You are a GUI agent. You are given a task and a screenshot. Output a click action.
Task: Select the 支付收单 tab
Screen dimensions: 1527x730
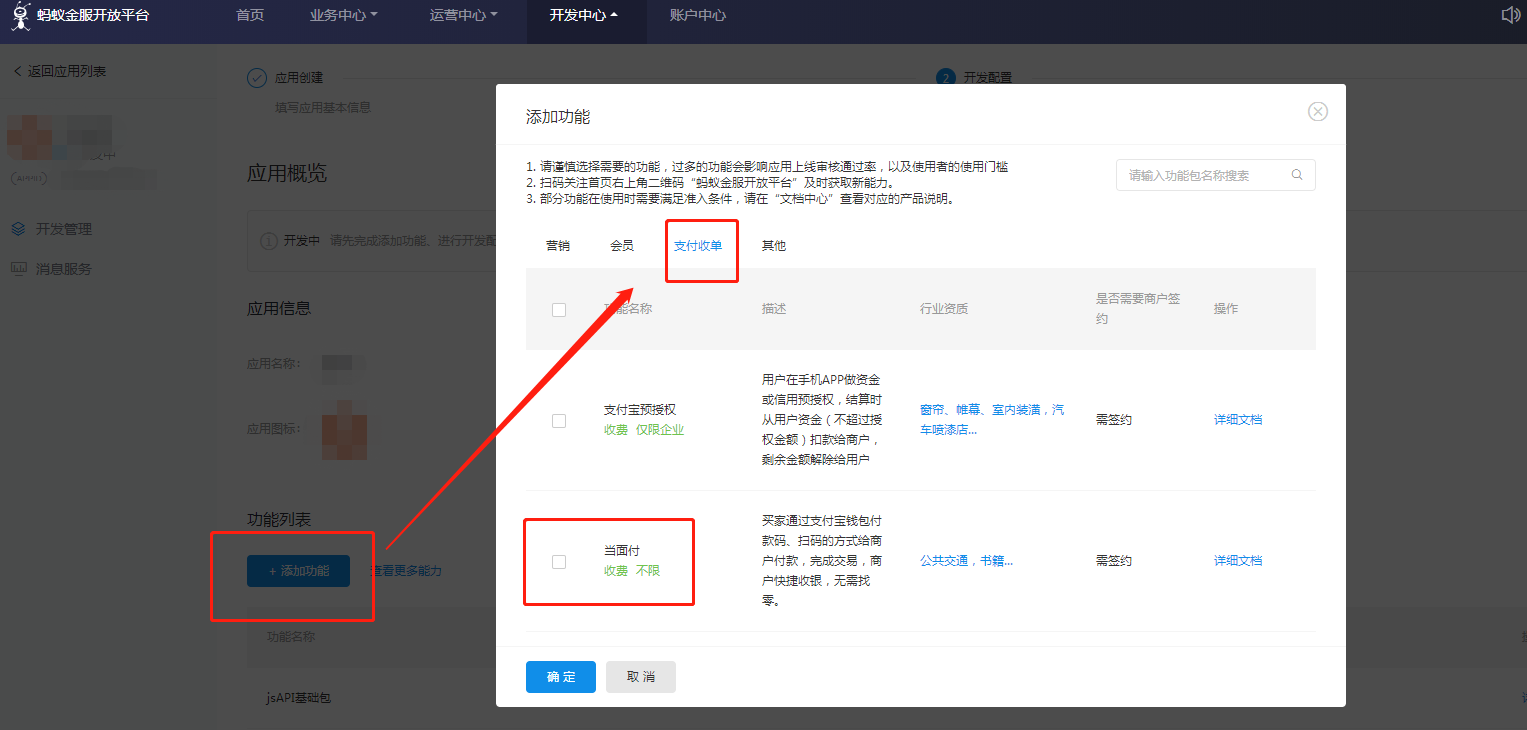click(x=698, y=246)
